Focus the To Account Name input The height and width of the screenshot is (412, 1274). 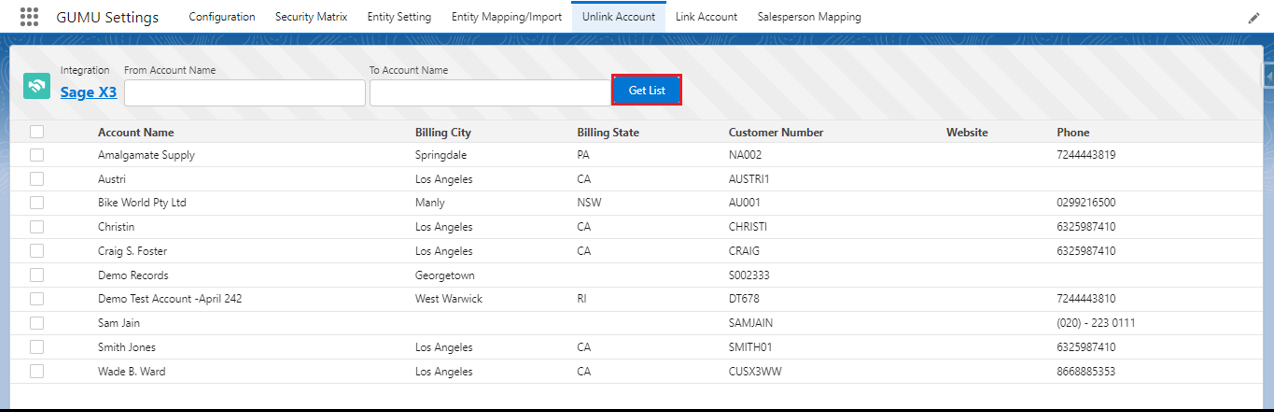point(489,93)
